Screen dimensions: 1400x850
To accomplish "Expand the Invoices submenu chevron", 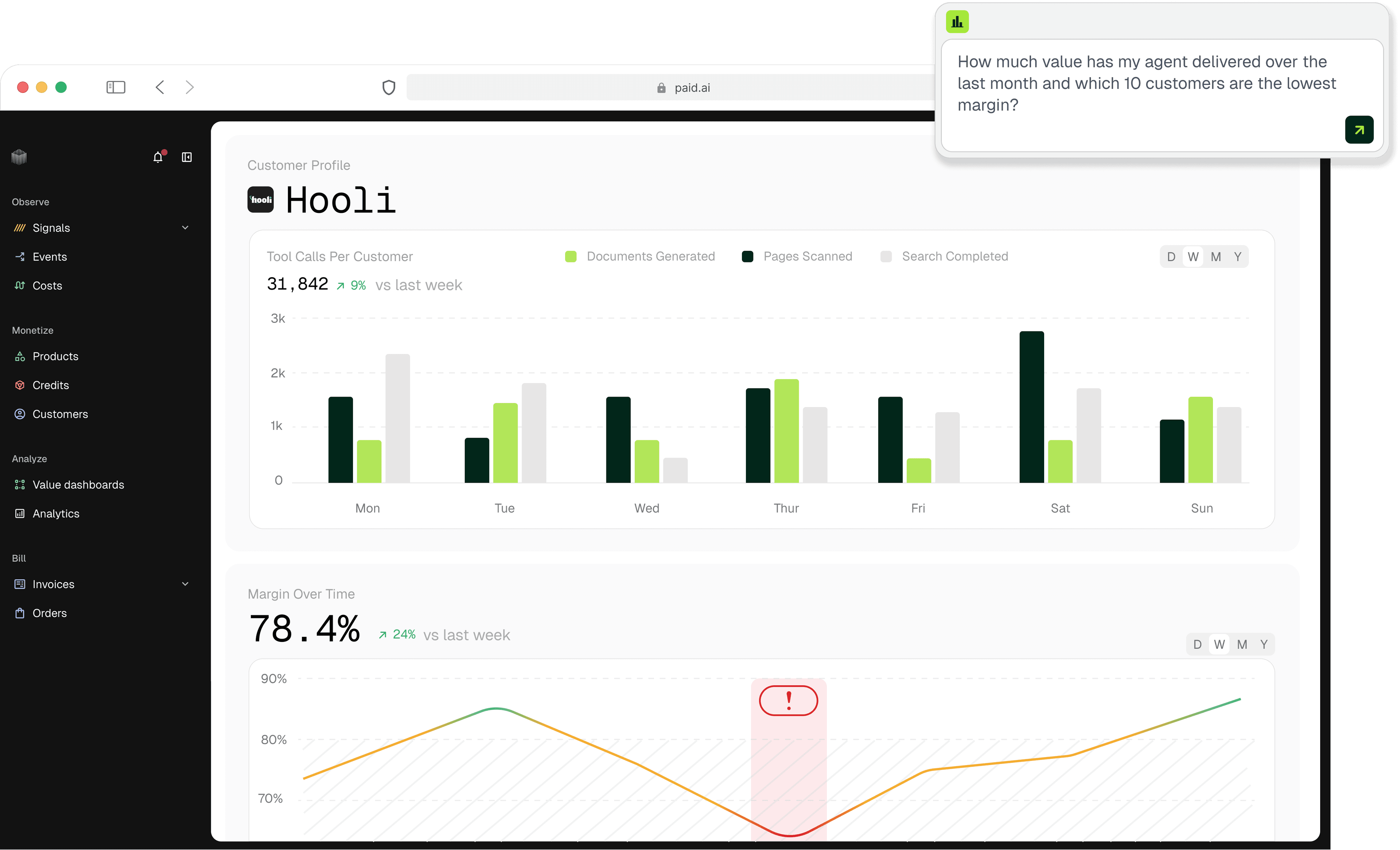I will point(184,584).
